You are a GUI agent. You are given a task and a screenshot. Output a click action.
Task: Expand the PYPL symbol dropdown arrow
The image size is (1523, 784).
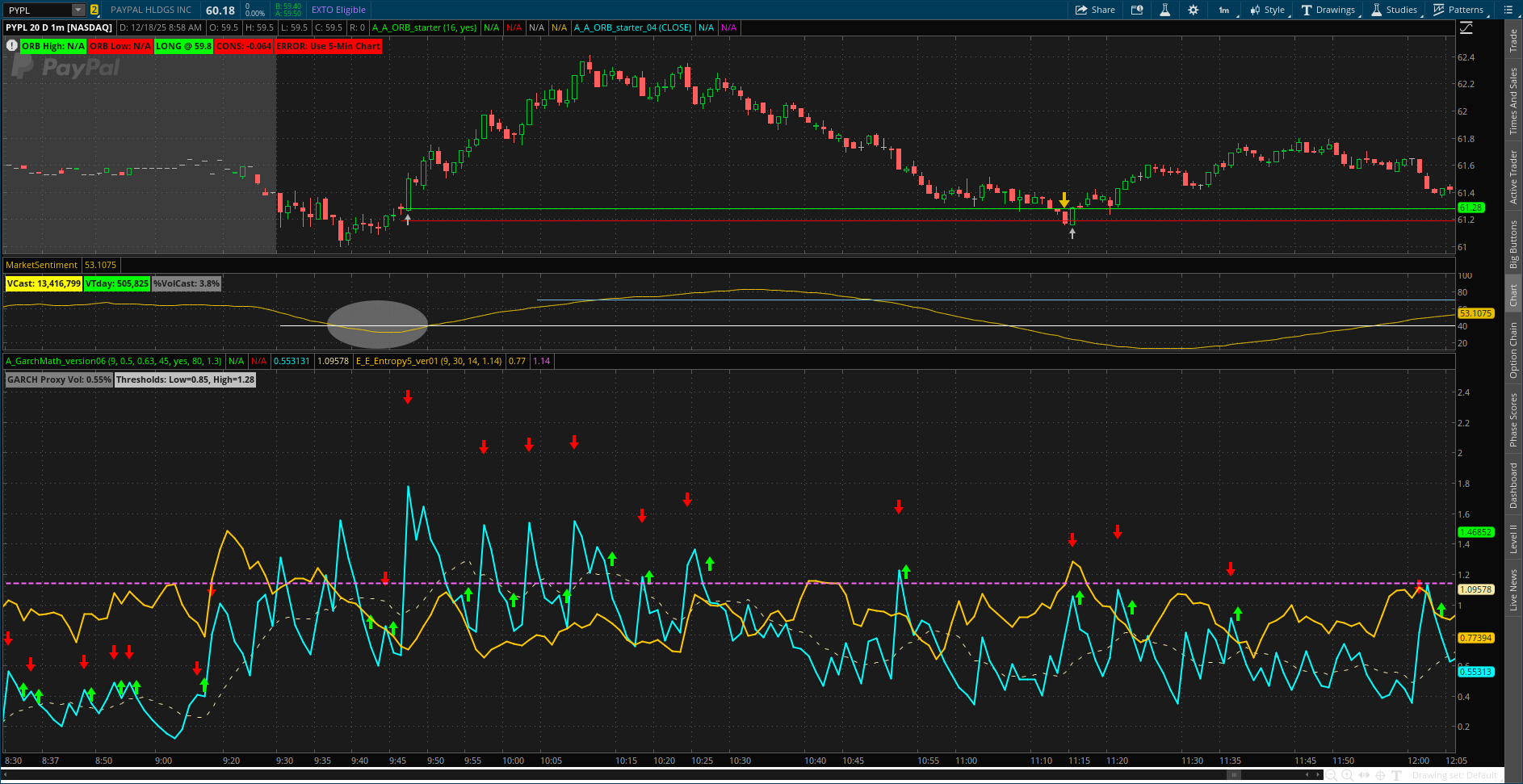tap(78, 10)
